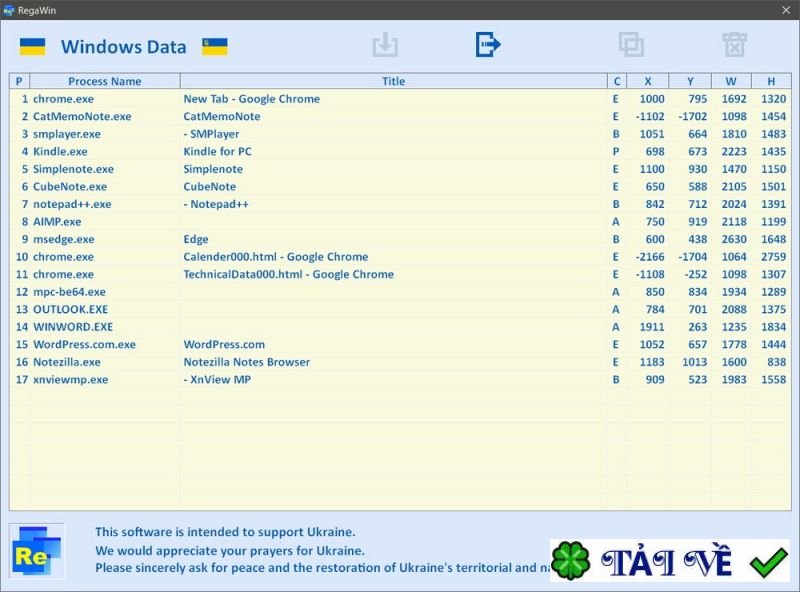Select the OUTLOOK.EXE process row
Viewport: 800px width, 592px height.
tap(401, 309)
